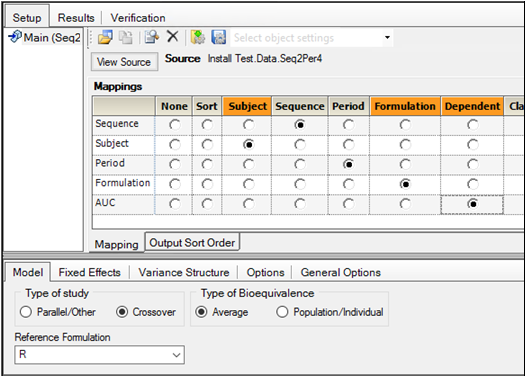Image resolution: width=526 pixels, height=377 pixels.
Task: Map Formulation row to Dependent column
Action: pos(473,184)
